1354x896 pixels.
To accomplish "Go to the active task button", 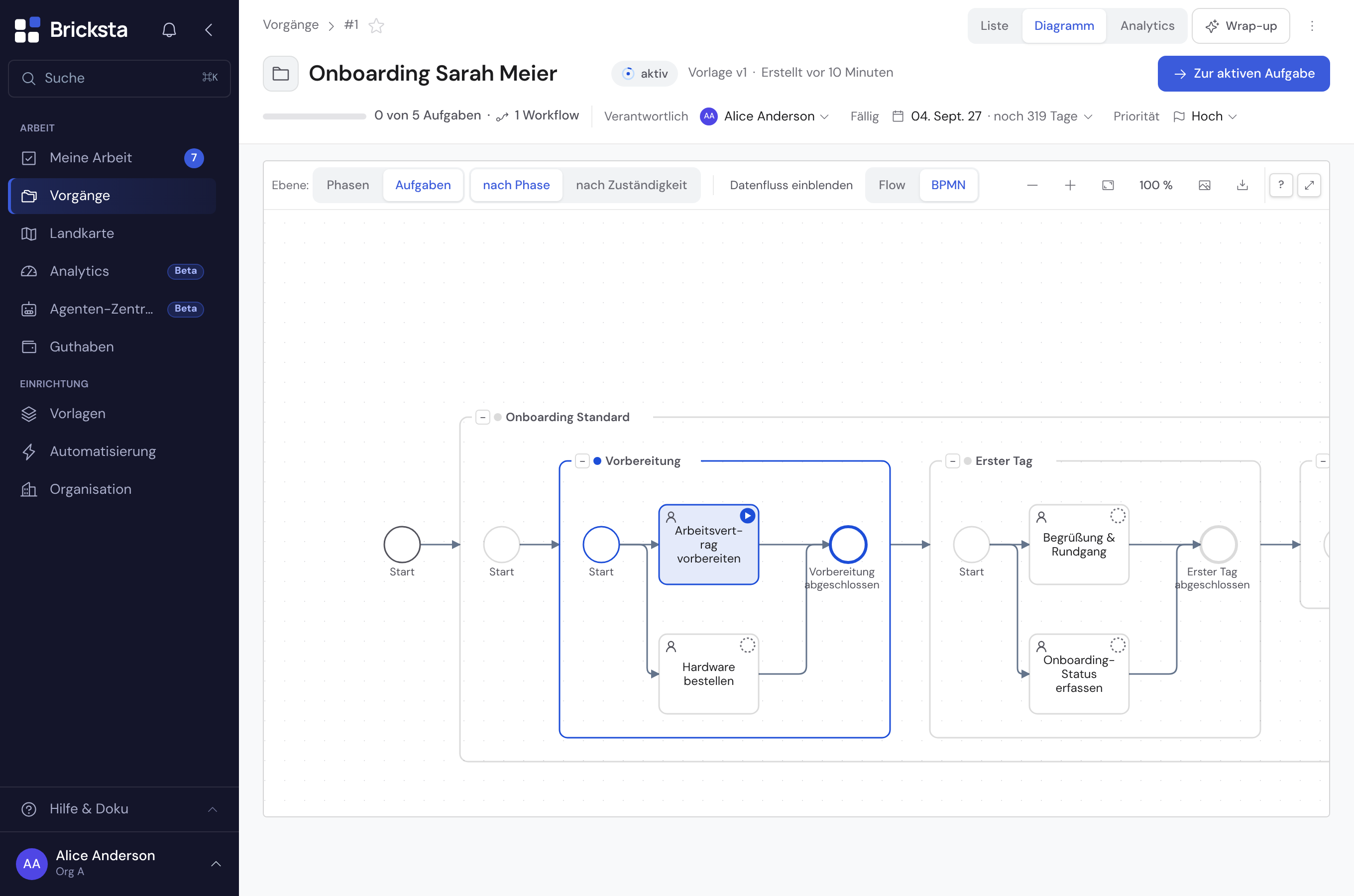I will click(1243, 74).
